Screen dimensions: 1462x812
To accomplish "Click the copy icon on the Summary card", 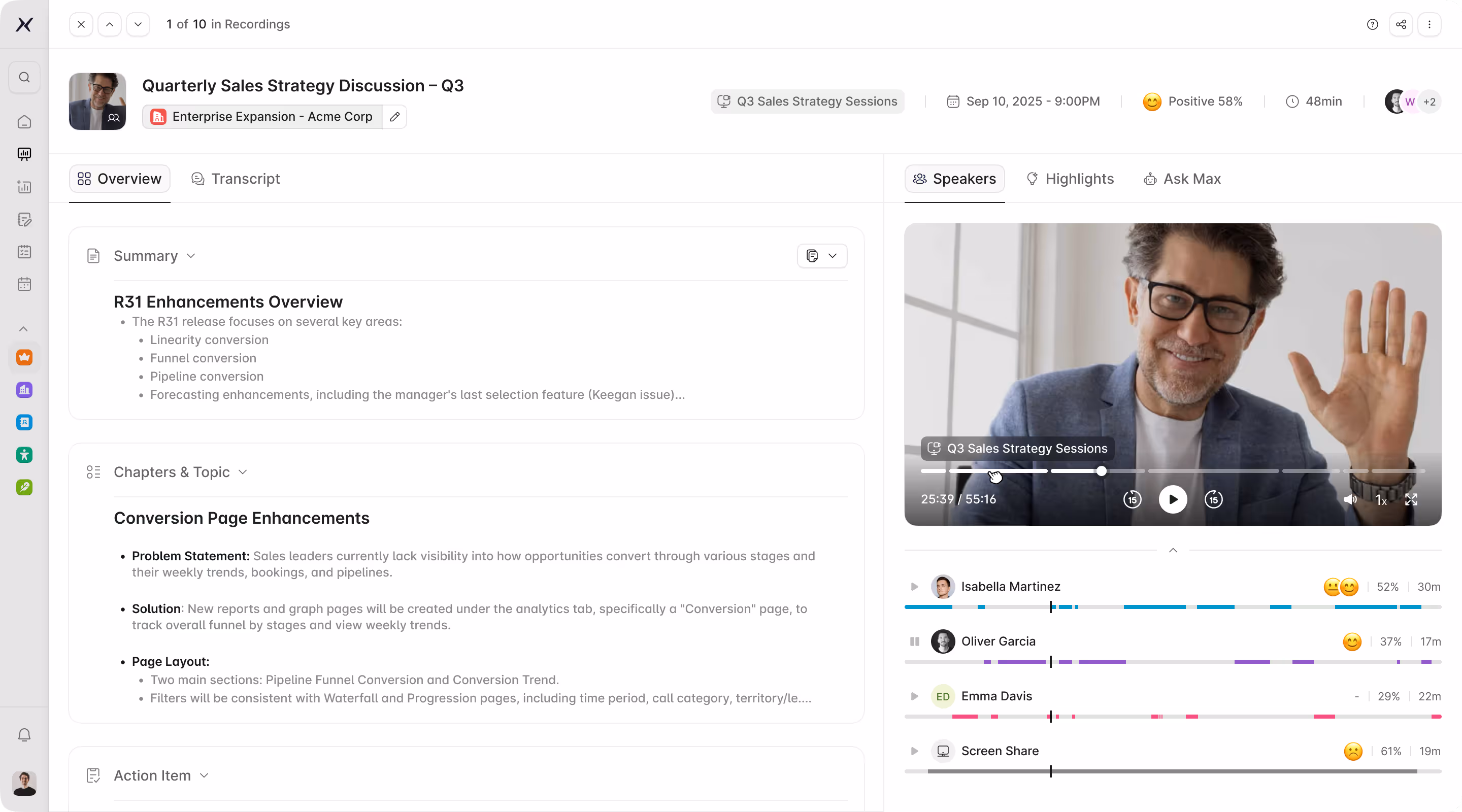I will pos(812,256).
